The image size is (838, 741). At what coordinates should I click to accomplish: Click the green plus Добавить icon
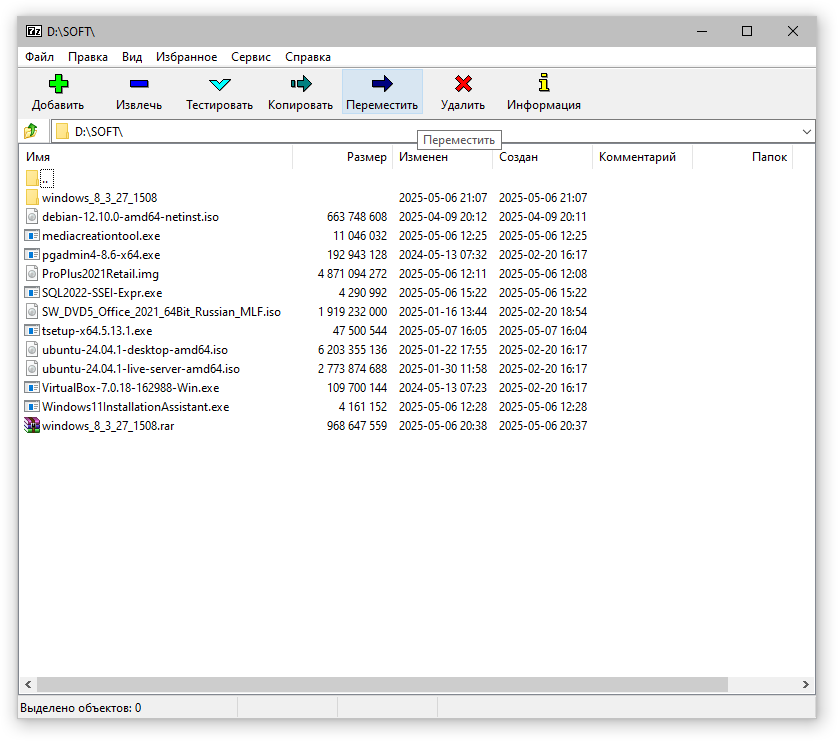click(x=58, y=84)
